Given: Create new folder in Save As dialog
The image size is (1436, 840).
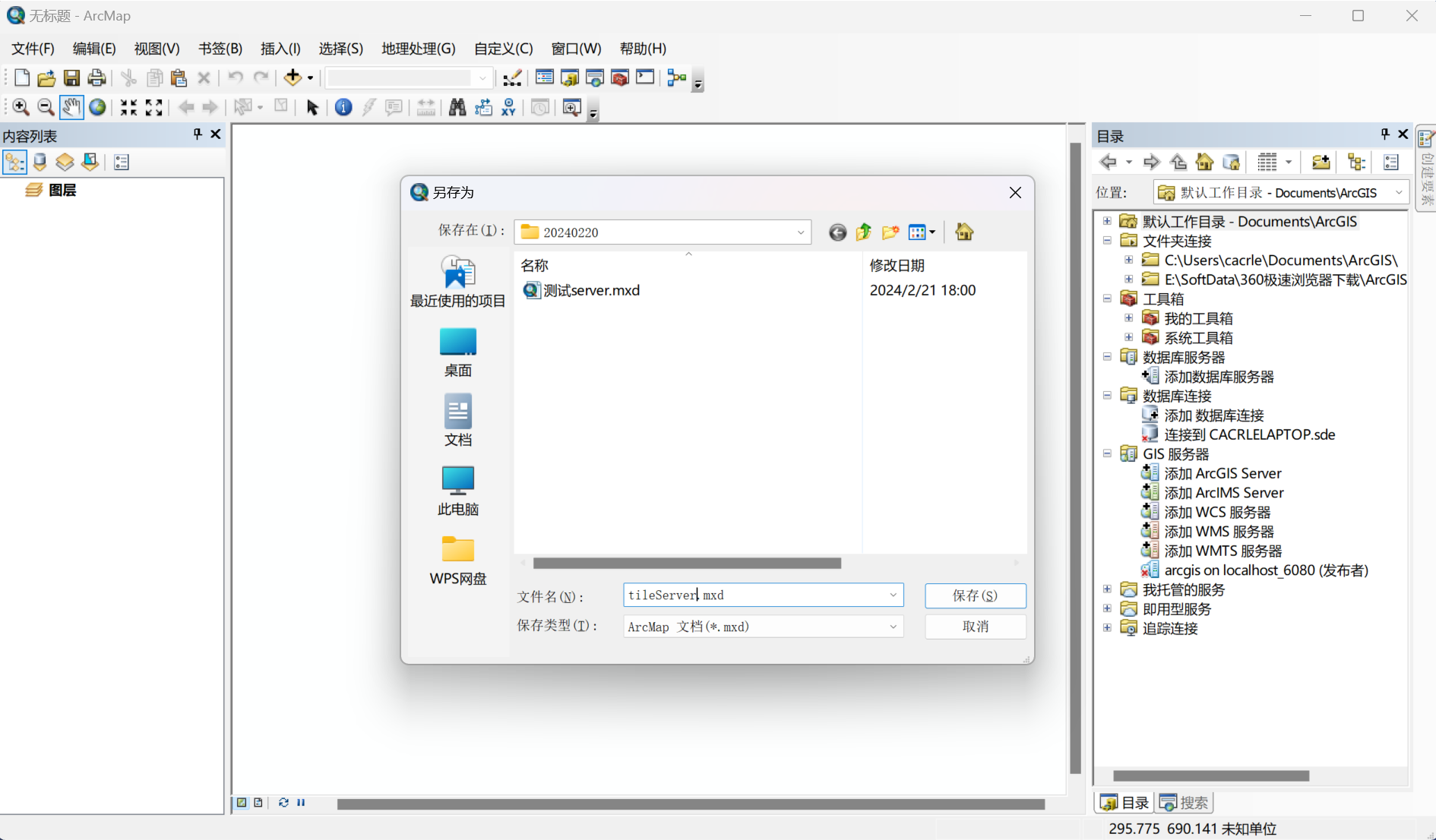Looking at the screenshot, I should click(890, 232).
